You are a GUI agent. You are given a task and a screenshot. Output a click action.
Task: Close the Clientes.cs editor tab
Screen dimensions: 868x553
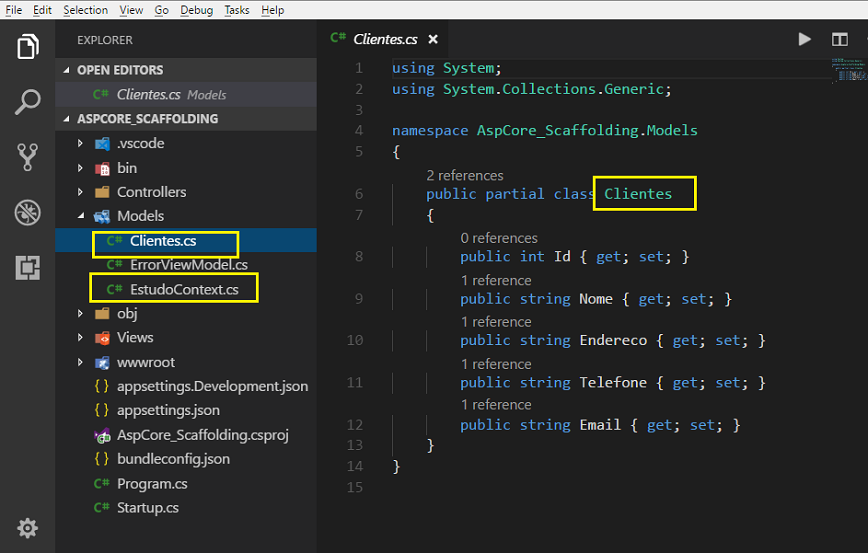(433, 39)
